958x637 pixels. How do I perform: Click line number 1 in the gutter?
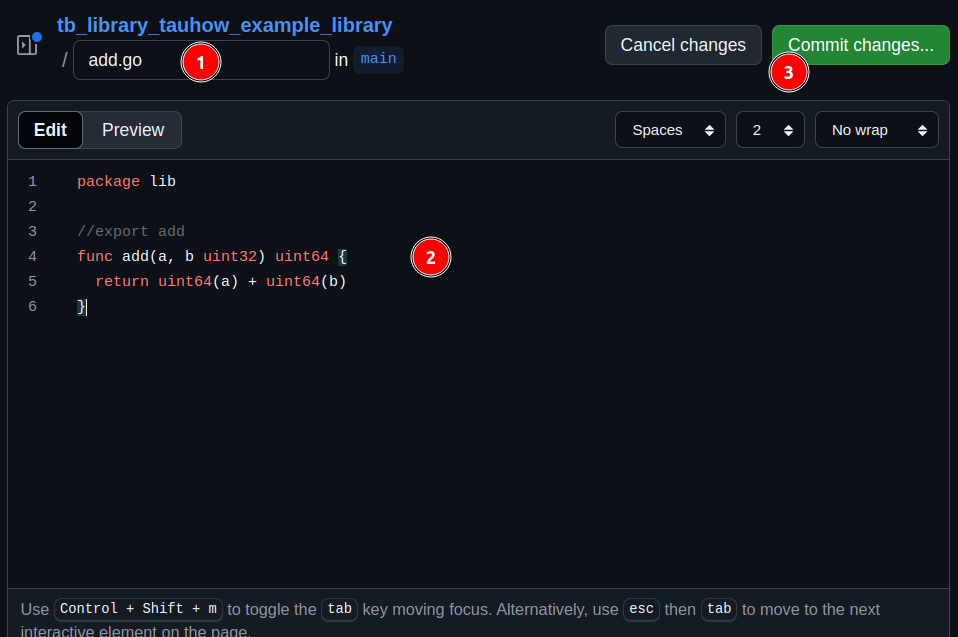(x=32, y=182)
